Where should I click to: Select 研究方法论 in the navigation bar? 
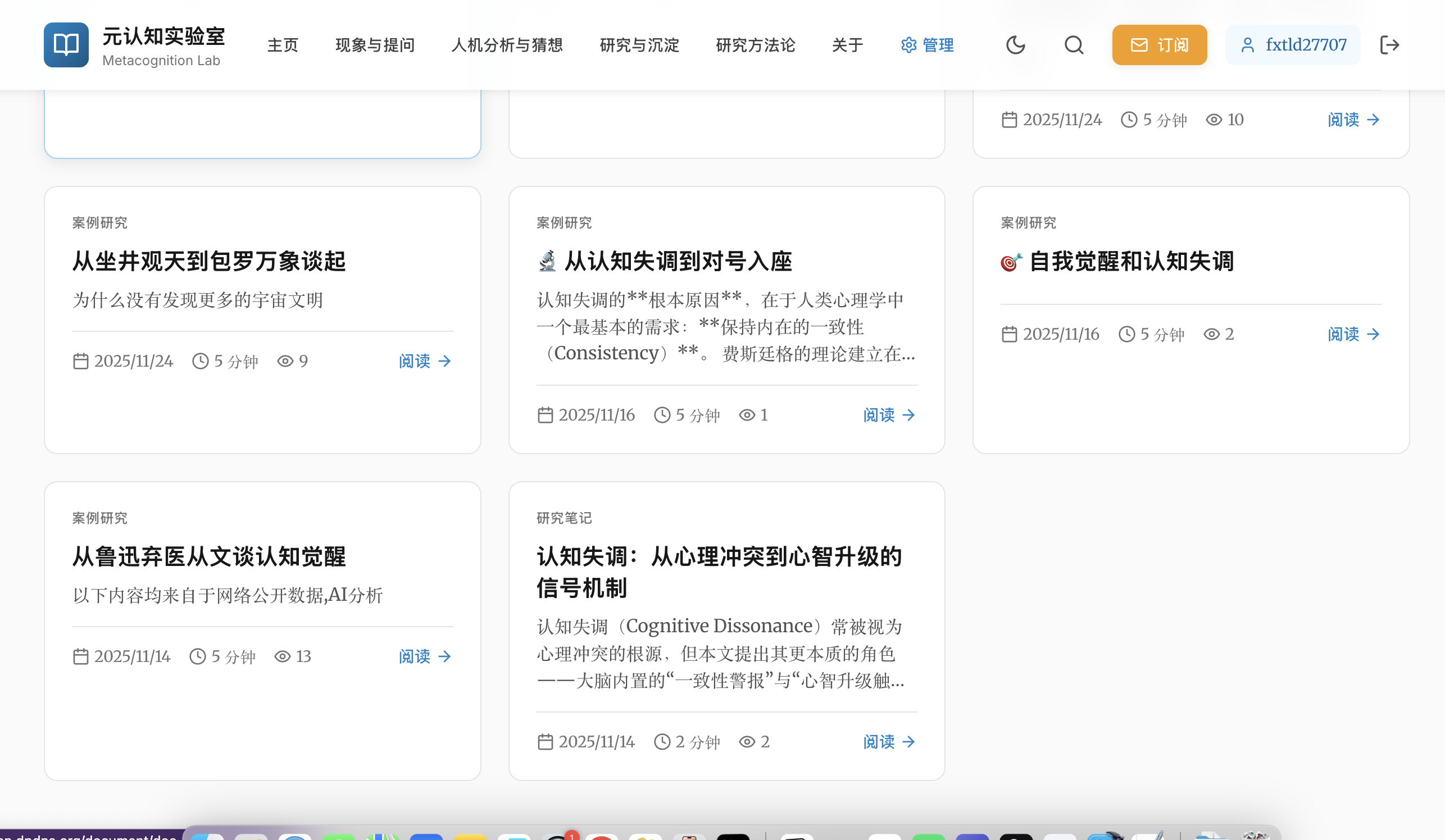[x=755, y=45]
